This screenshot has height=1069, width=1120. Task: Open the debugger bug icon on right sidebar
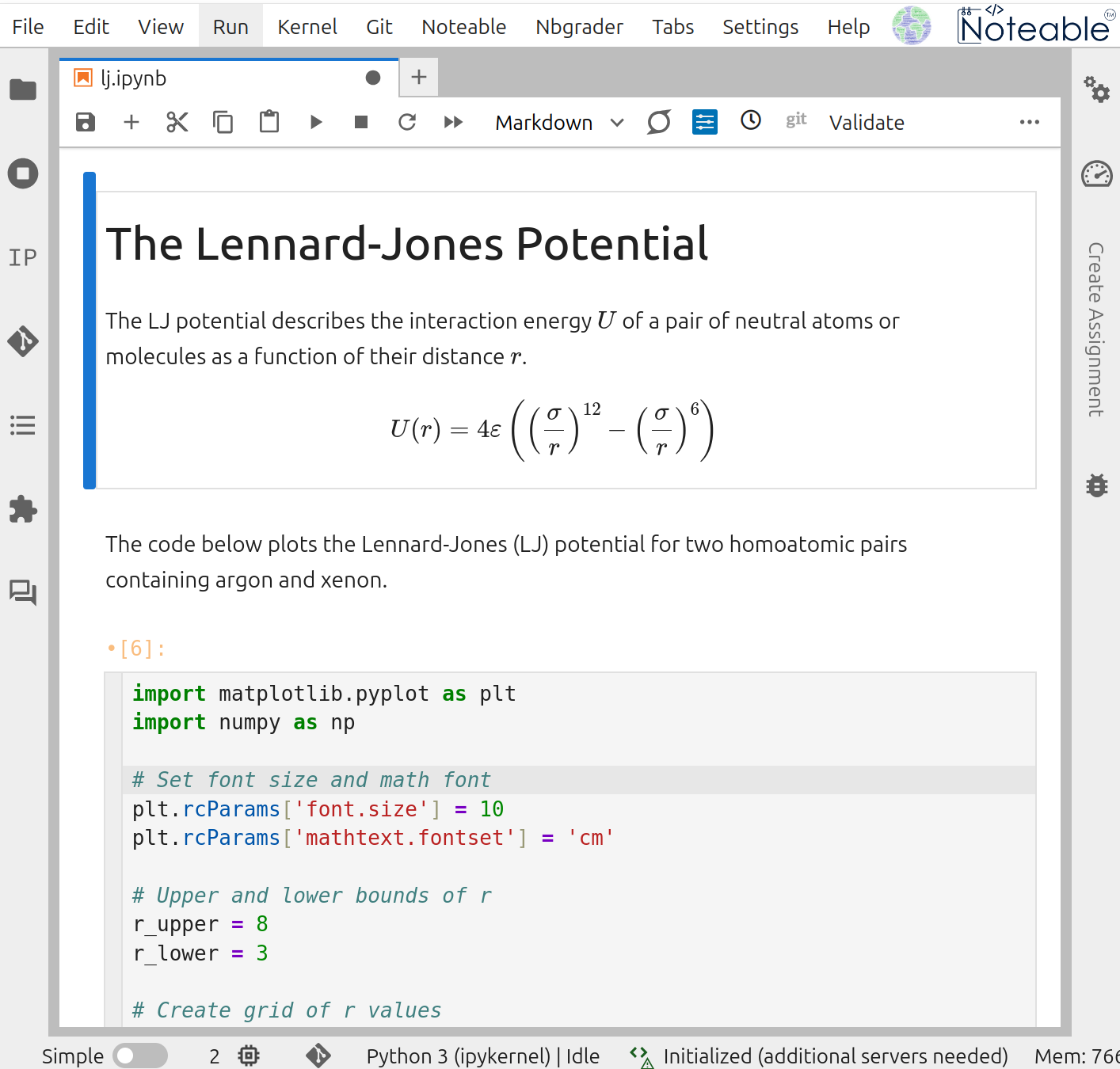pos(1097,485)
